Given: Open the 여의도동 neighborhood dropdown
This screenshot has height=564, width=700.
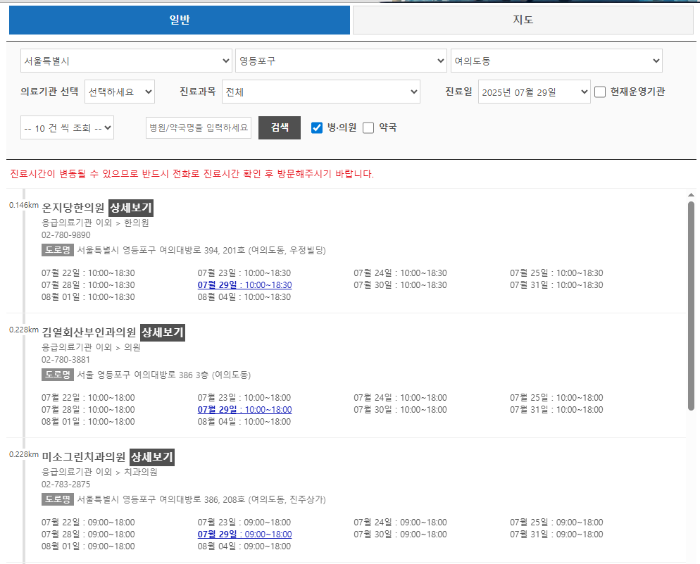Looking at the screenshot, I should [557, 61].
